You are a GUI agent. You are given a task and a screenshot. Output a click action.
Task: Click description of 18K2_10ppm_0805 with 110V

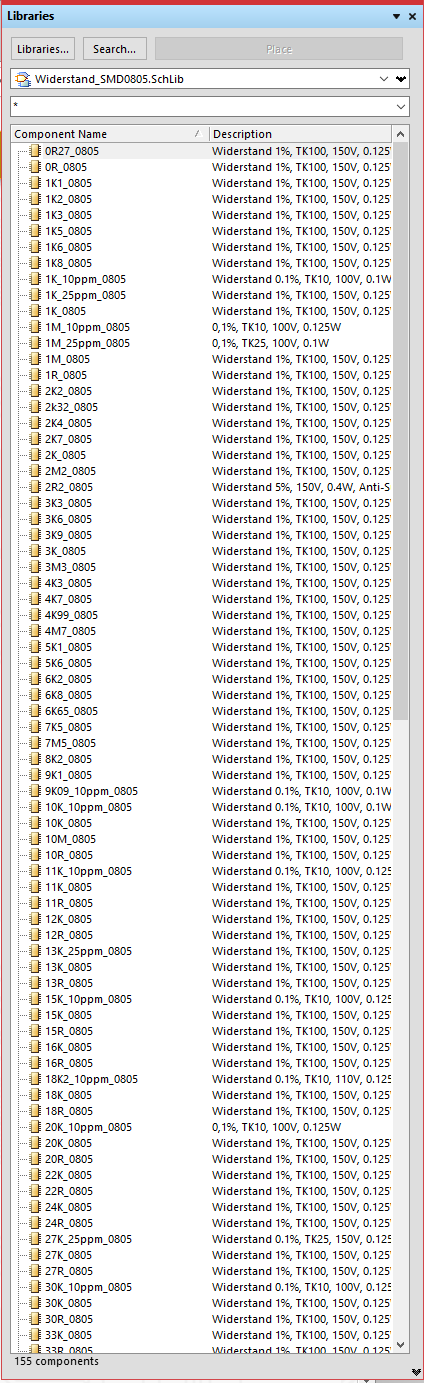pos(301,1079)
